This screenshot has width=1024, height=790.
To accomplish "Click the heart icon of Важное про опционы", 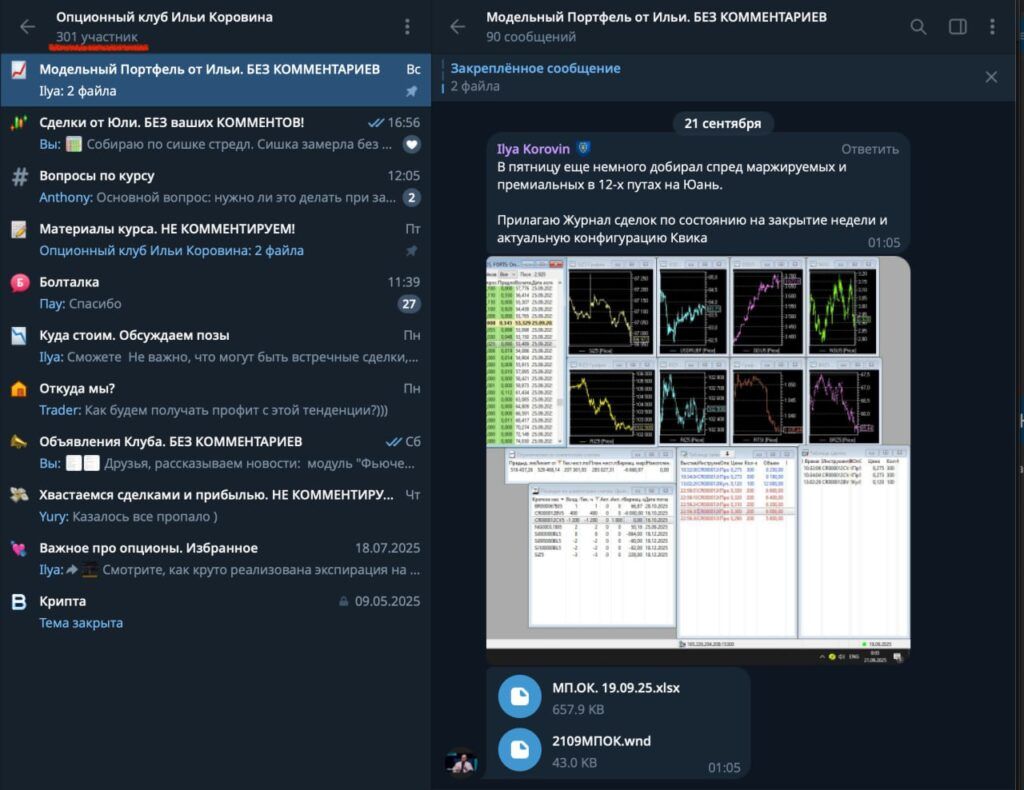I will [x=19, y=548].
